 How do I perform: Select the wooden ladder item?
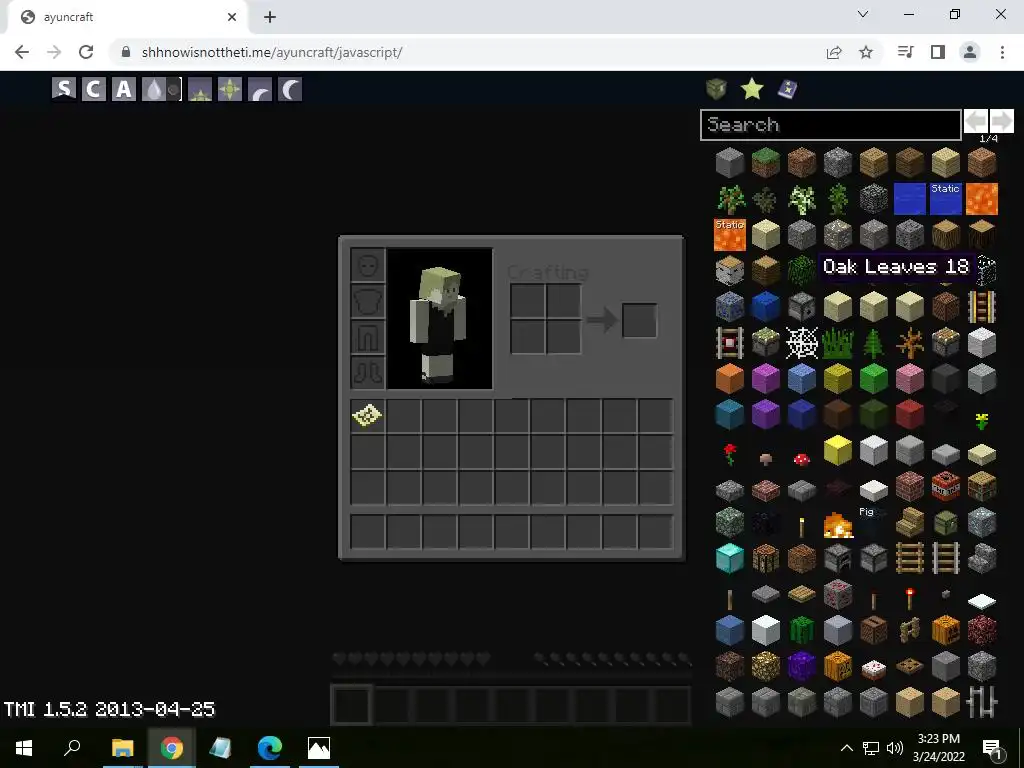coord(909,558)
